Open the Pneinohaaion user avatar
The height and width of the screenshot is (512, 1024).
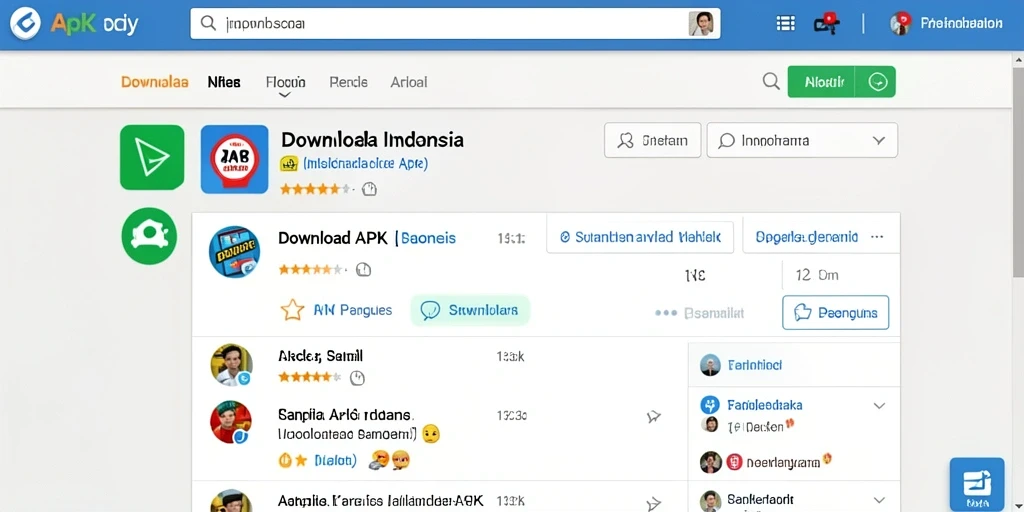(901, 24)
